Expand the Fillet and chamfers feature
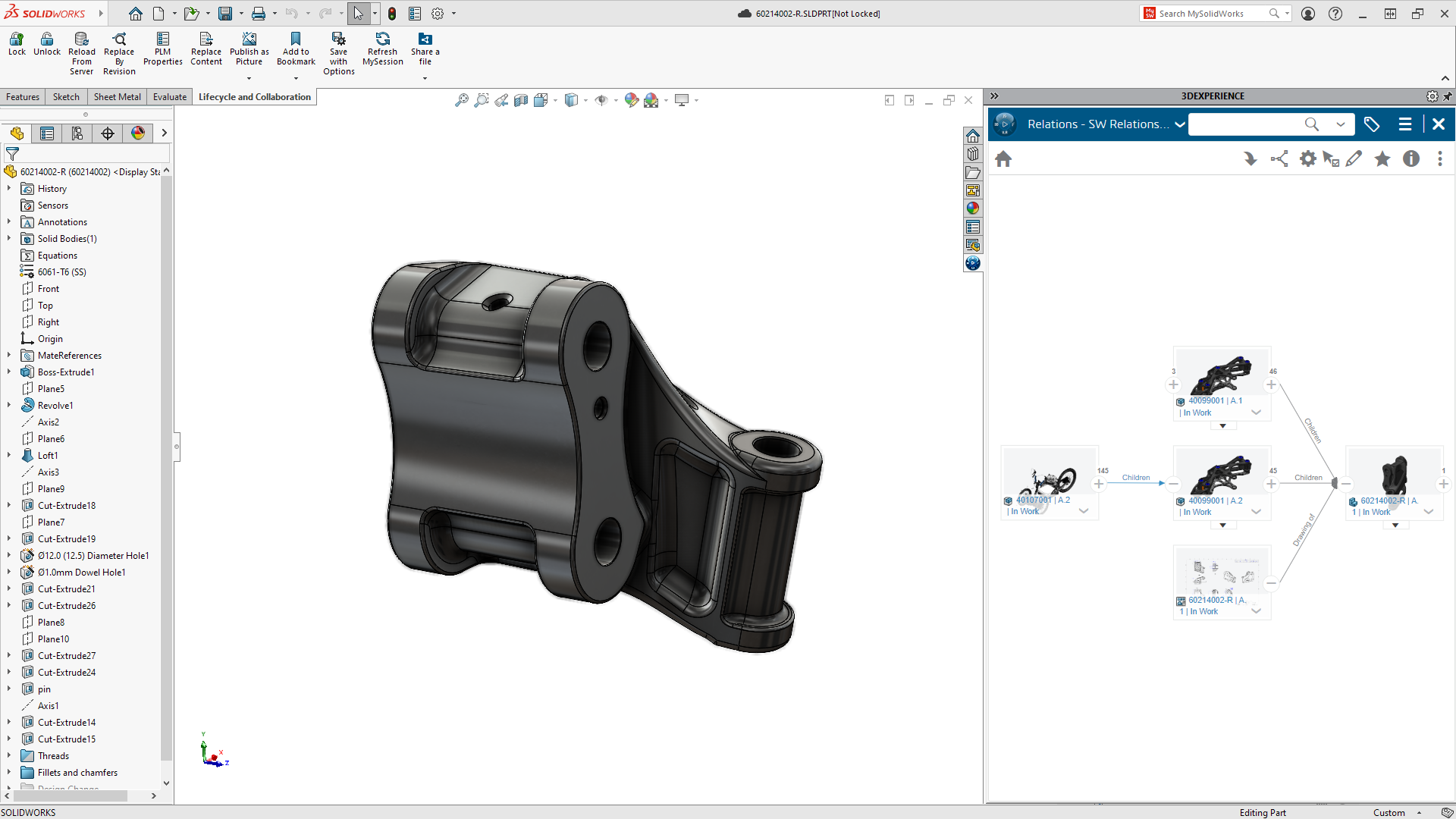 tap(9, 772)
